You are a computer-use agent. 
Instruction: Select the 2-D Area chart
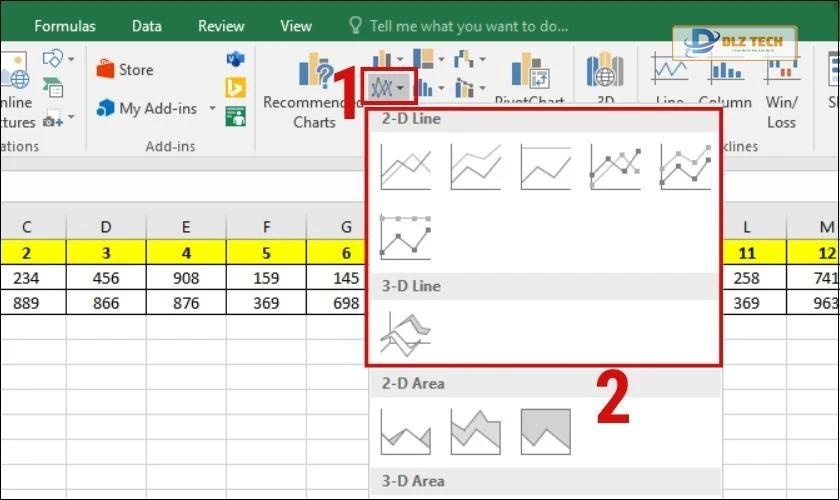pos(405,431)
